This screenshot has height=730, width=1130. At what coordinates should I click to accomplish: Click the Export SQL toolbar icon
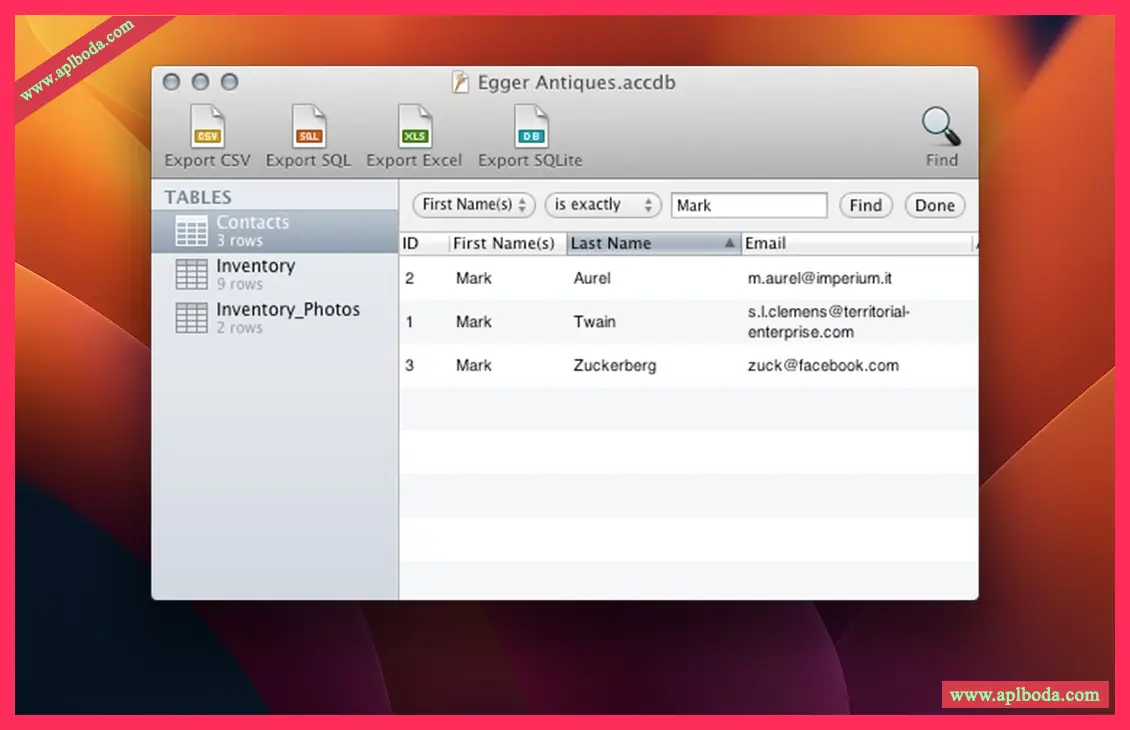(x=308, y=128)
